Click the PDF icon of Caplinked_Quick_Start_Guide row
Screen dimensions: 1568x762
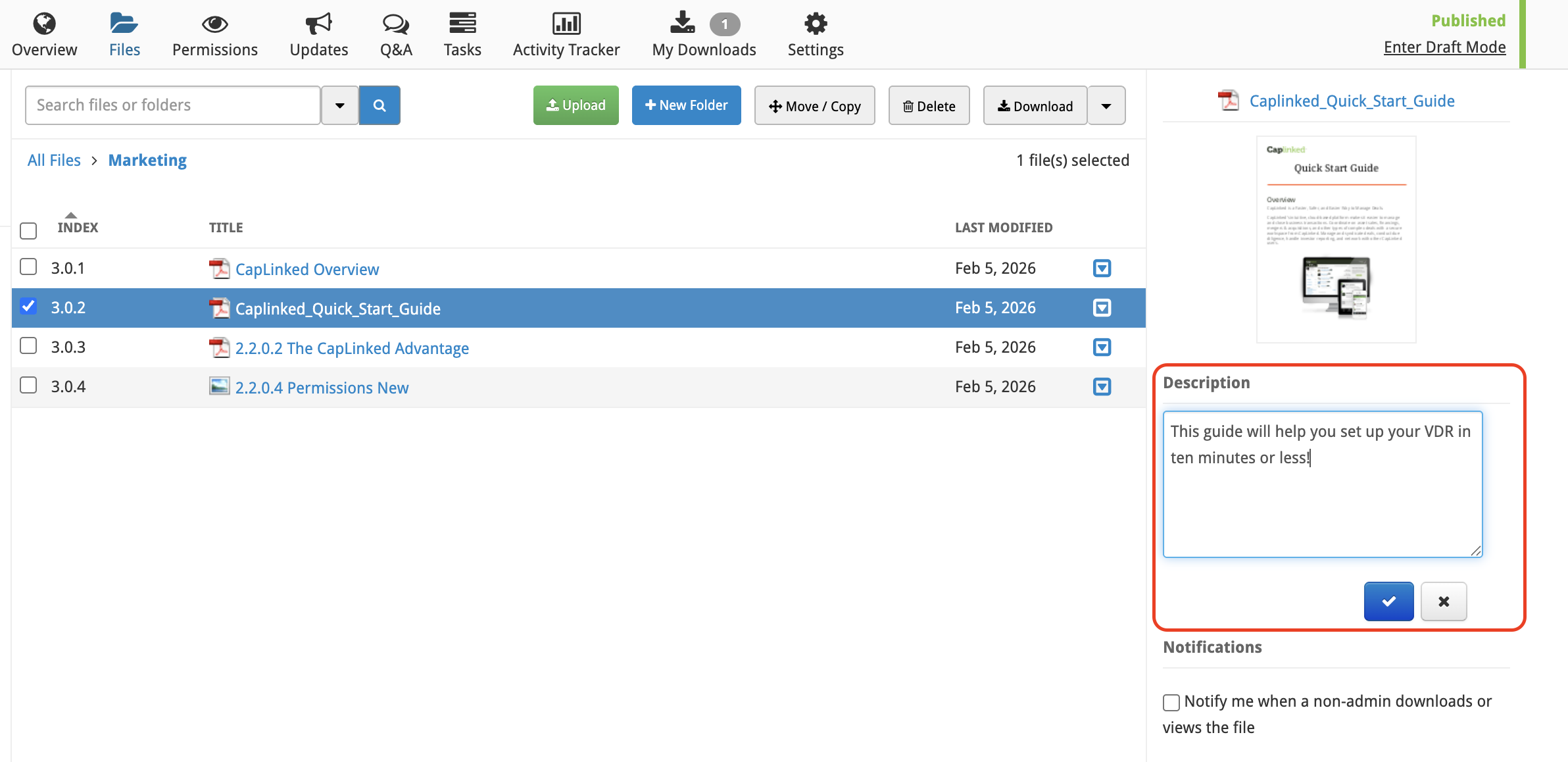click(x=219, y=308)
